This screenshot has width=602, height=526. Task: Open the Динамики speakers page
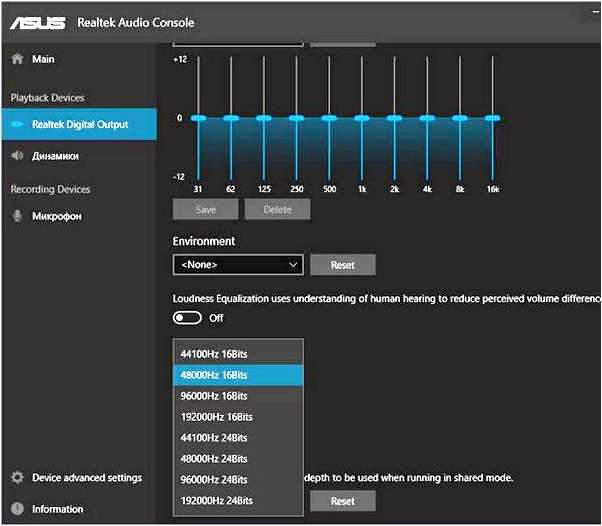tap(79, 155)
